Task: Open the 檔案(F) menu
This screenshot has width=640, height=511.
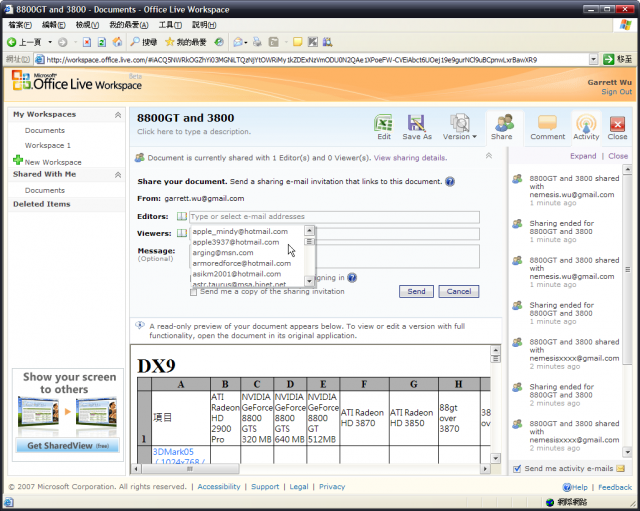Action: coord(20,25)
